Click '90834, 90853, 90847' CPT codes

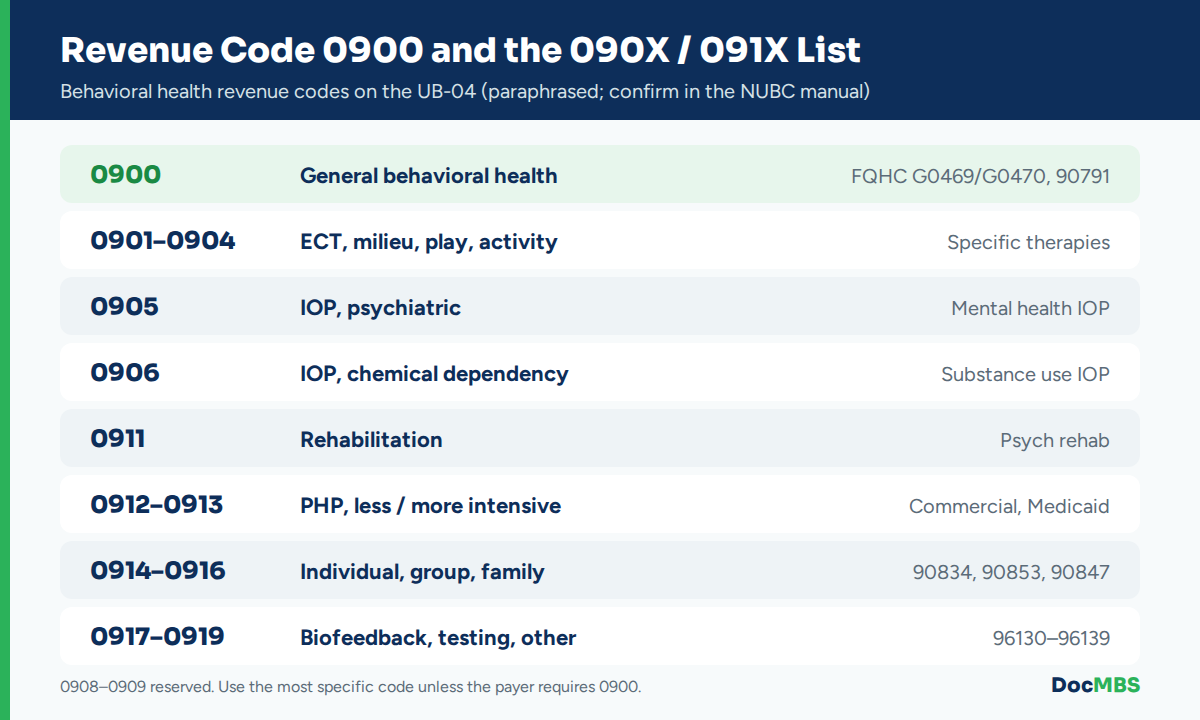pyautogui.click(x=1011, y=573)
